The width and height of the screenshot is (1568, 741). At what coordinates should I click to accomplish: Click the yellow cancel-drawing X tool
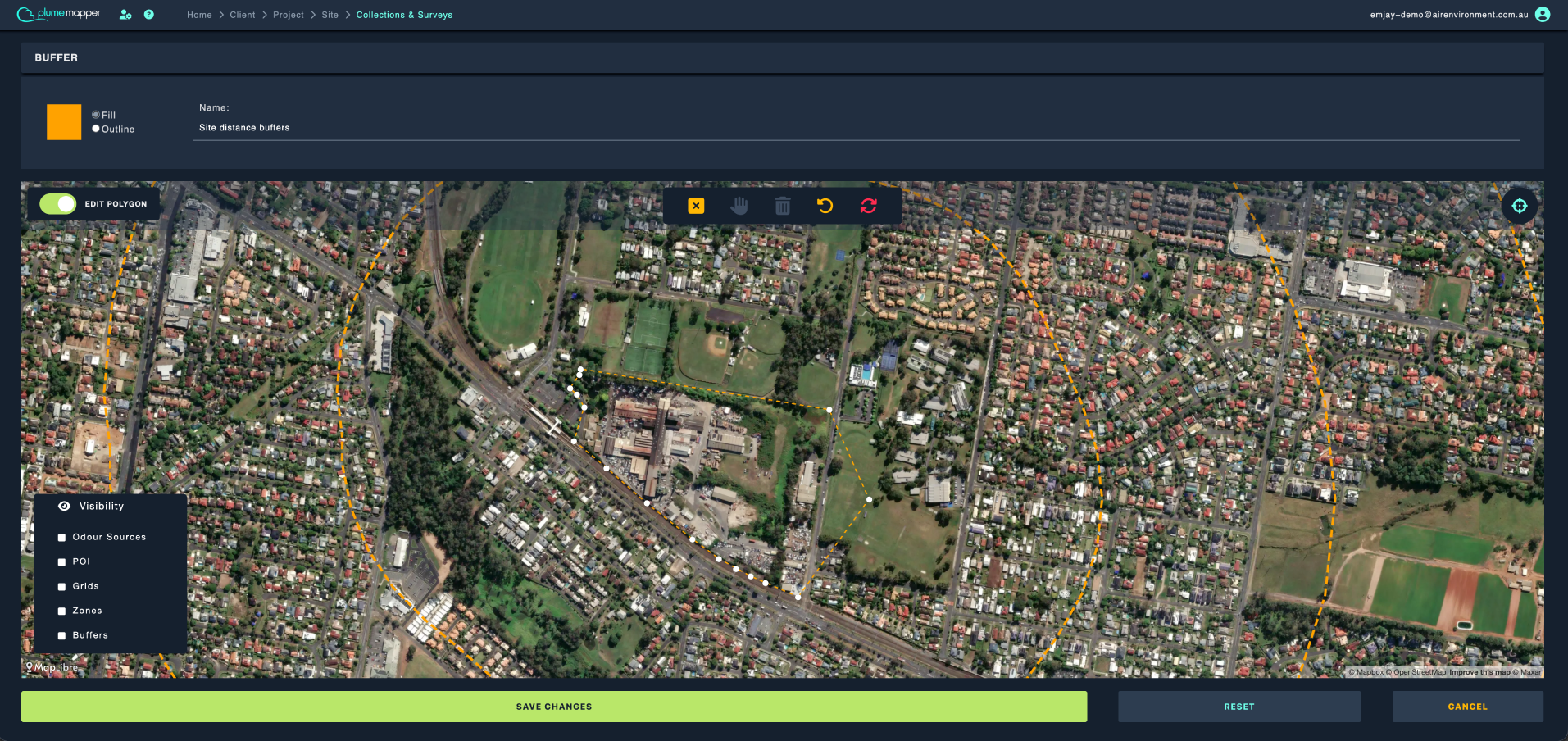pyautogui.click(x=696, y=206)
